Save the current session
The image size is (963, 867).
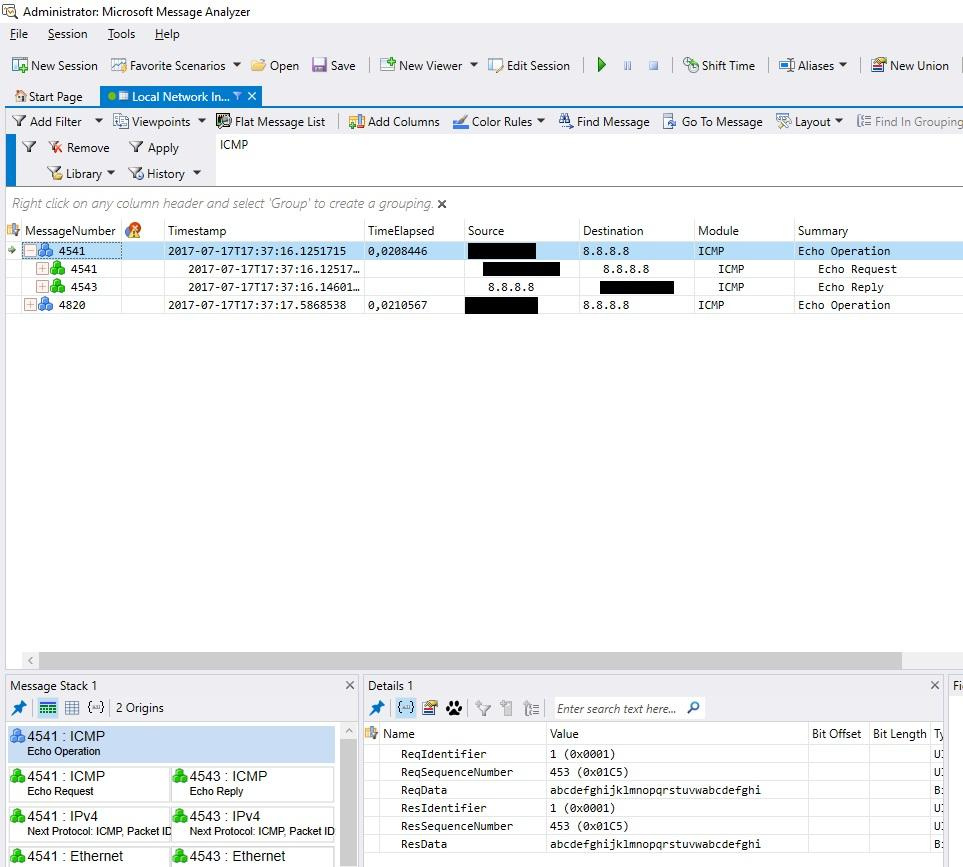334,65
